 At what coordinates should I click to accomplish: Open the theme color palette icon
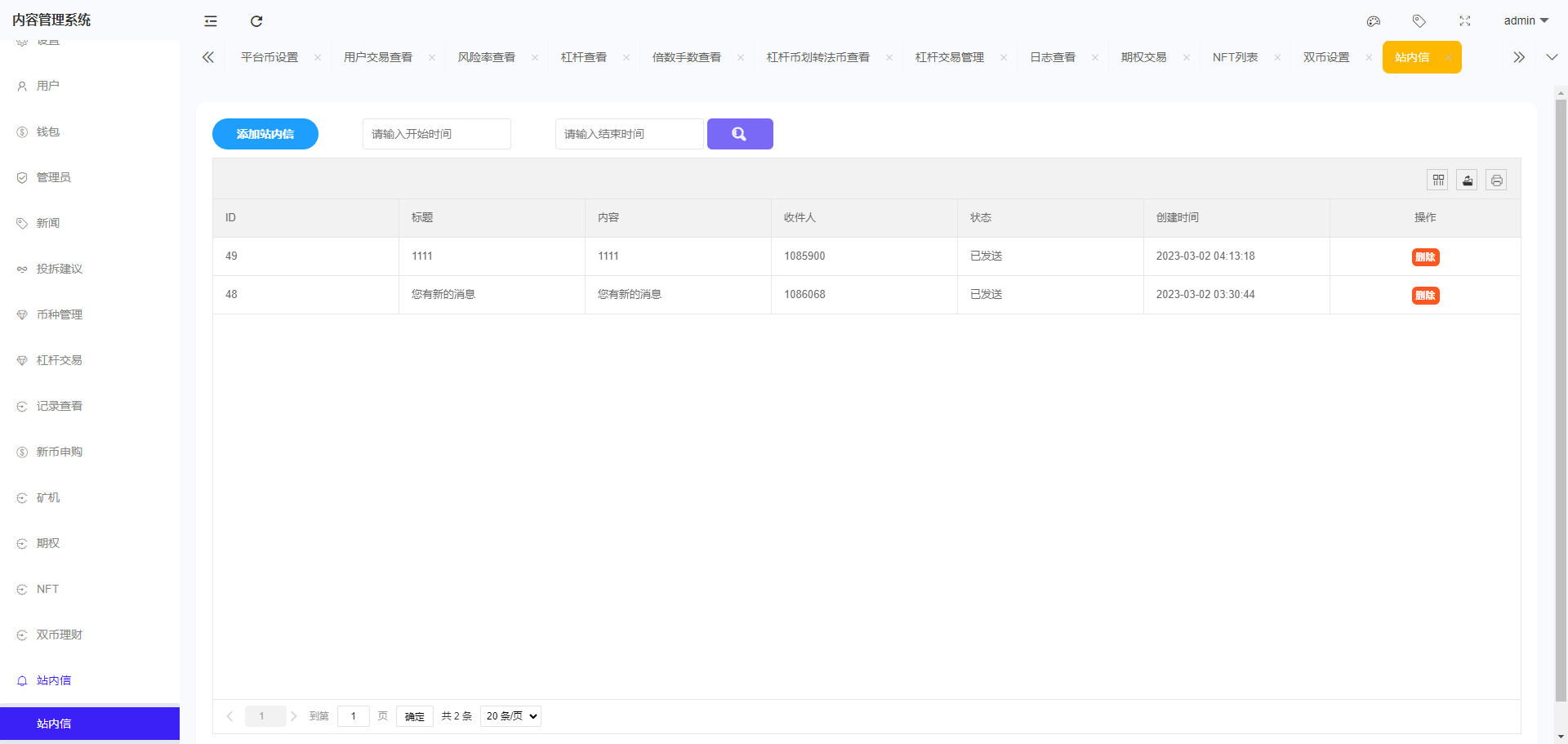[1373, 21]
